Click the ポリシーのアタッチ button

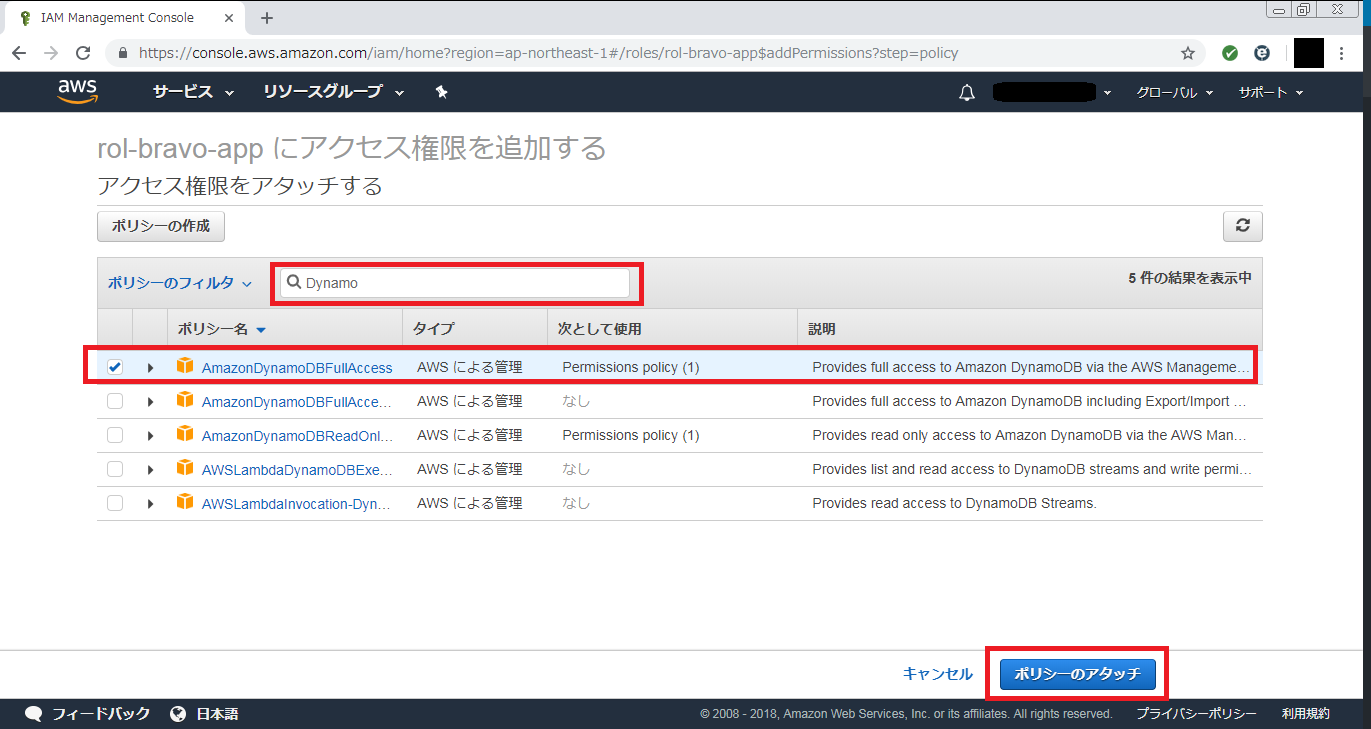(1077, 674)
